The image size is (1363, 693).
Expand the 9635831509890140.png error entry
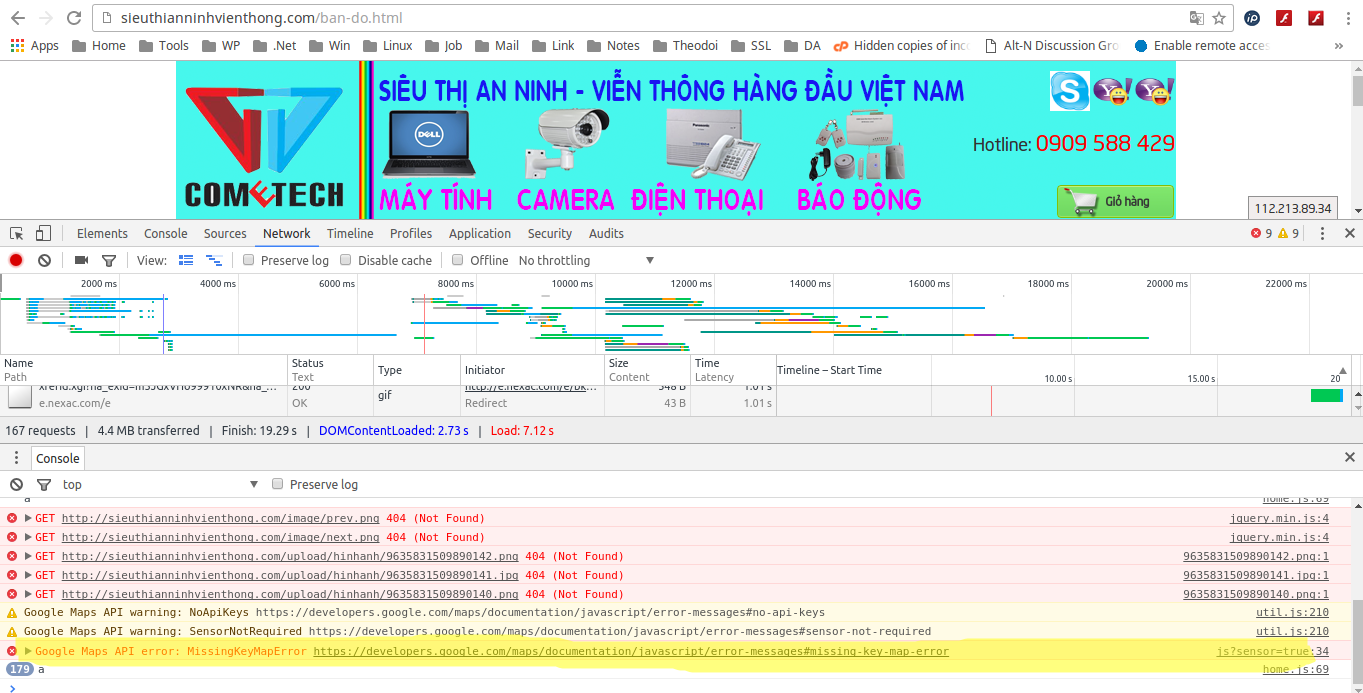pyautogui.click(x=28, y=594)
